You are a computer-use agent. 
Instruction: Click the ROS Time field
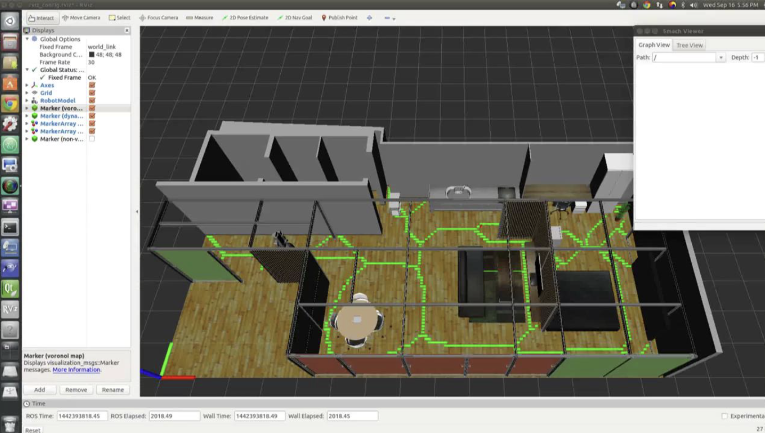(x=81, y=416)
